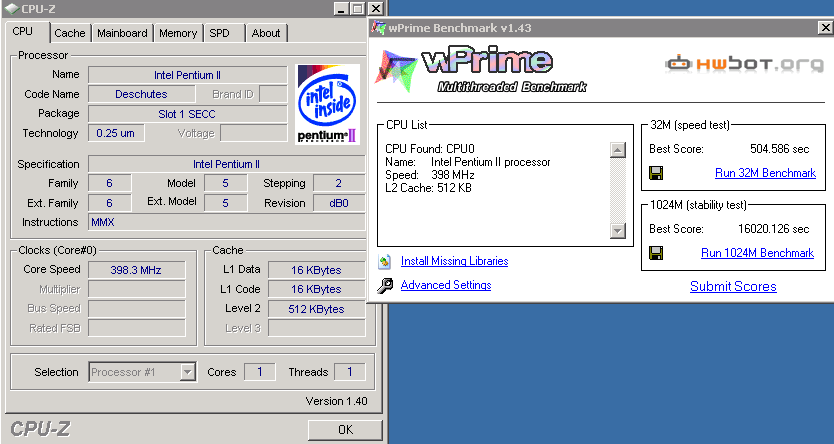Click the Code Name Deschutes field

(141, 94)
